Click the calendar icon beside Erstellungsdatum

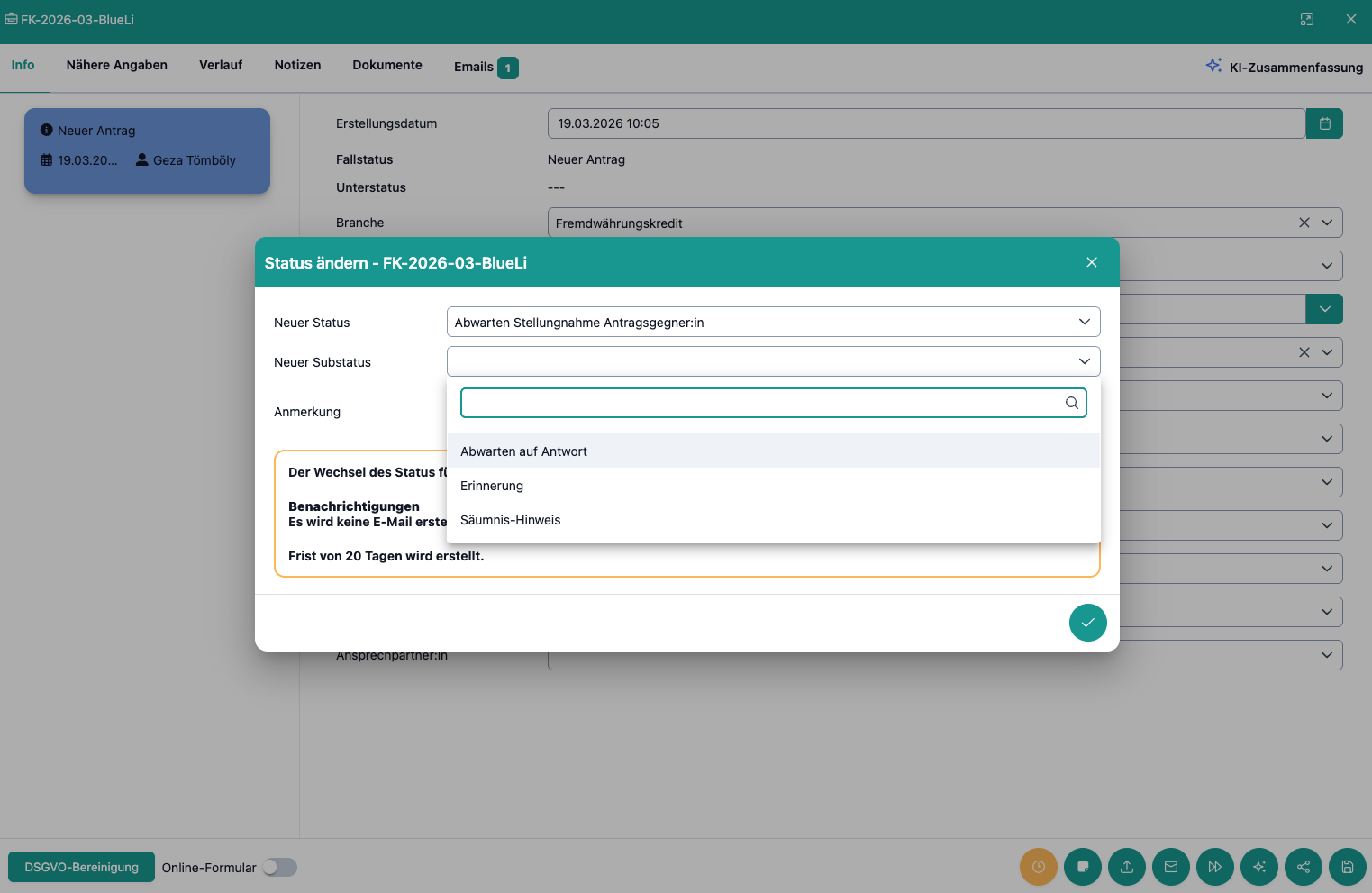[x=1324, y=123]
